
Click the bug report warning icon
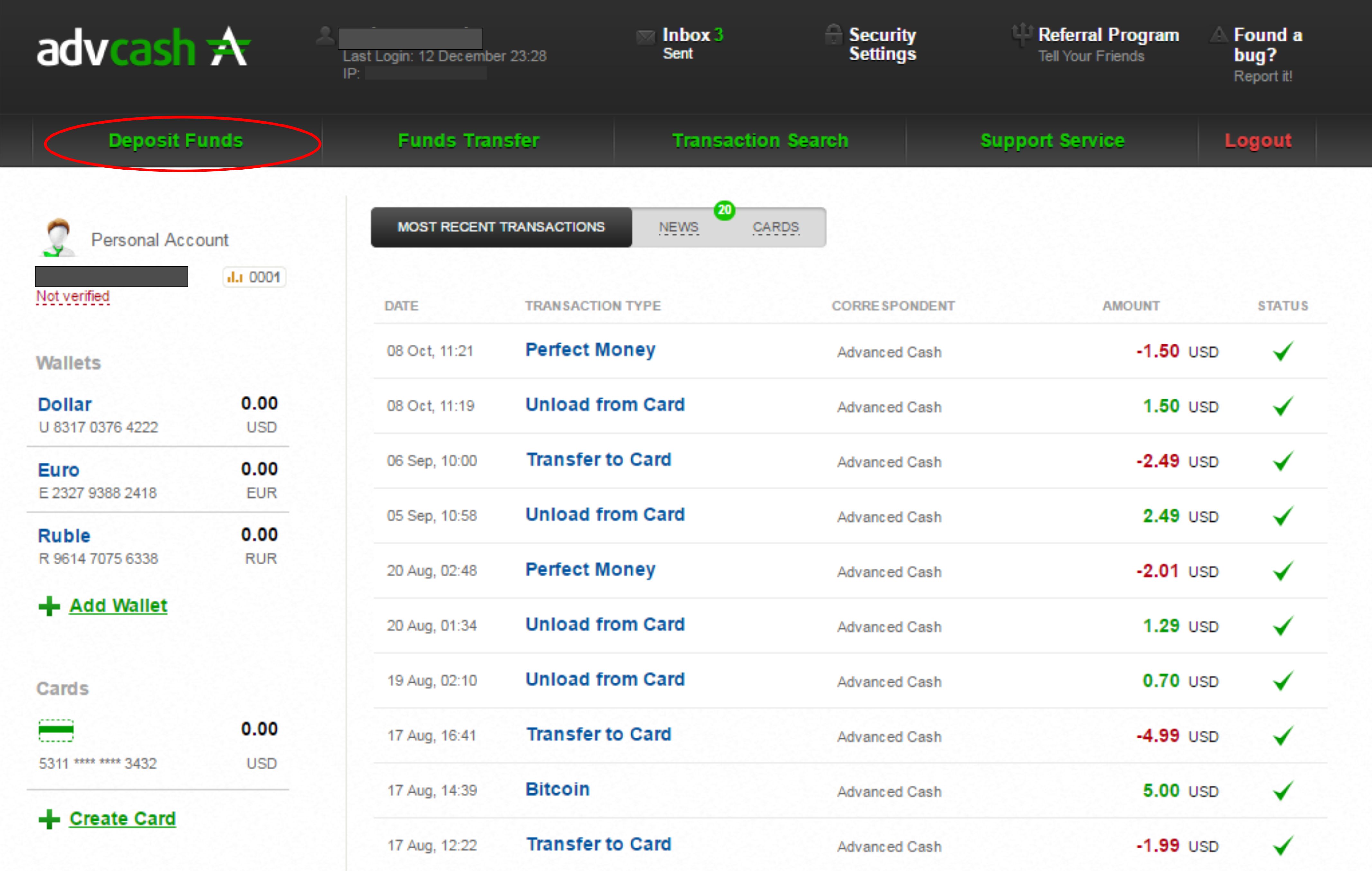(x=1218, y=35)
